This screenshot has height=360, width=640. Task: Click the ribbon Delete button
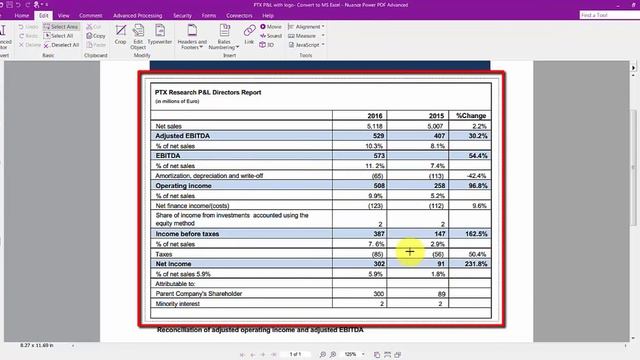click(x=29, y=45)
